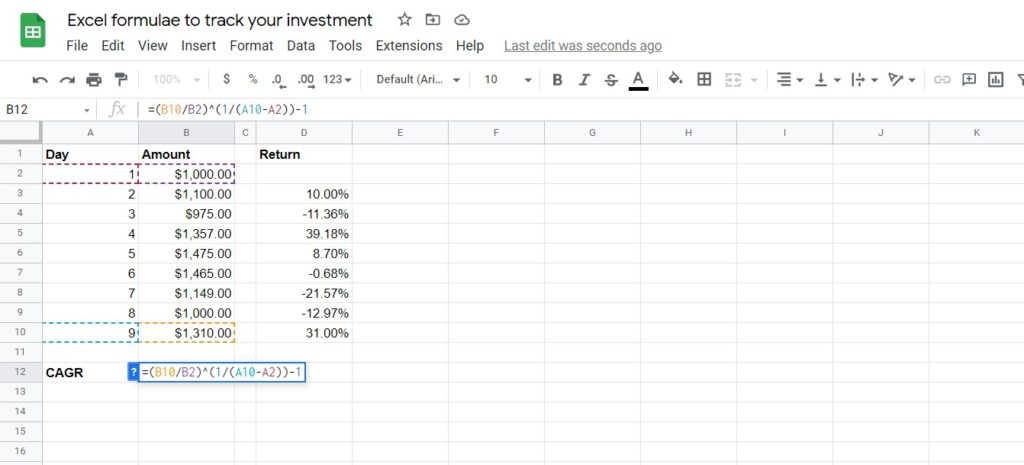Open the fill color bucket tool
The height and width of the screenshot is (465, 1024).
(x=675, y=80)
